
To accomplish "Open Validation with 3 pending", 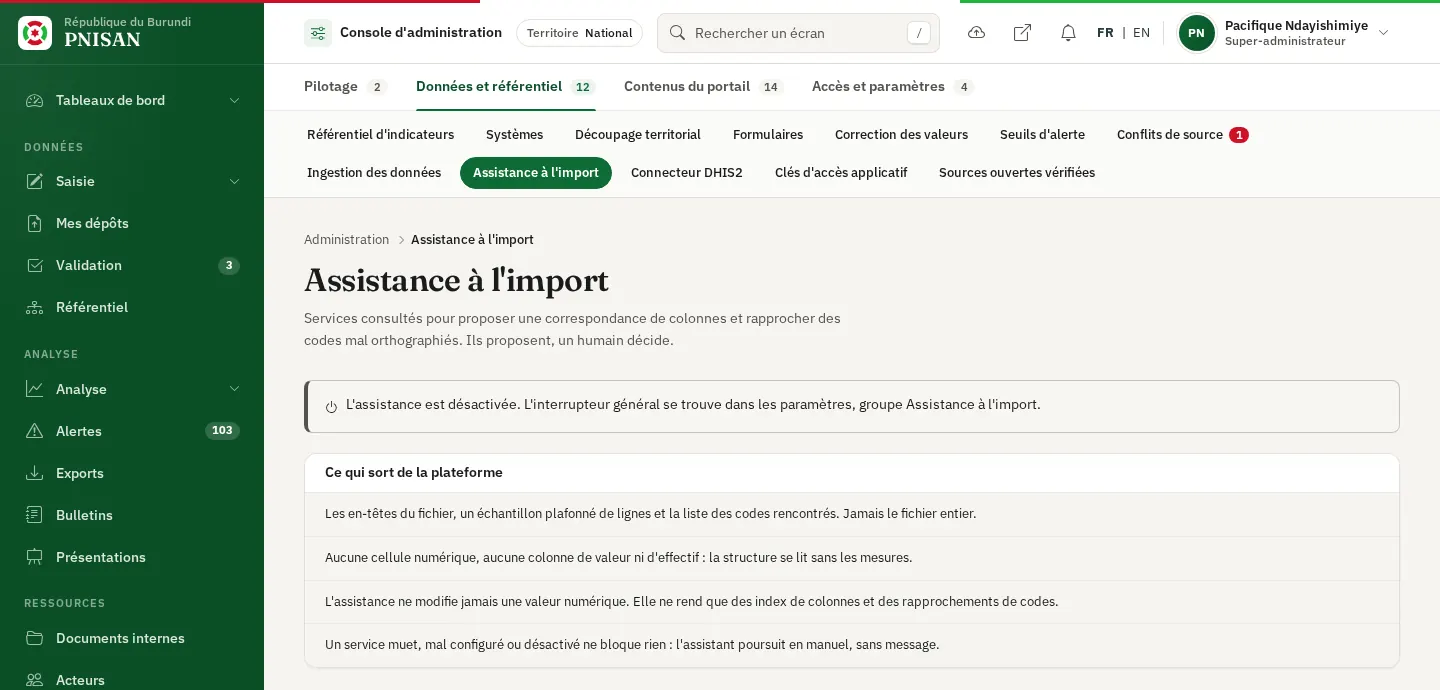I will click(132, 265).
